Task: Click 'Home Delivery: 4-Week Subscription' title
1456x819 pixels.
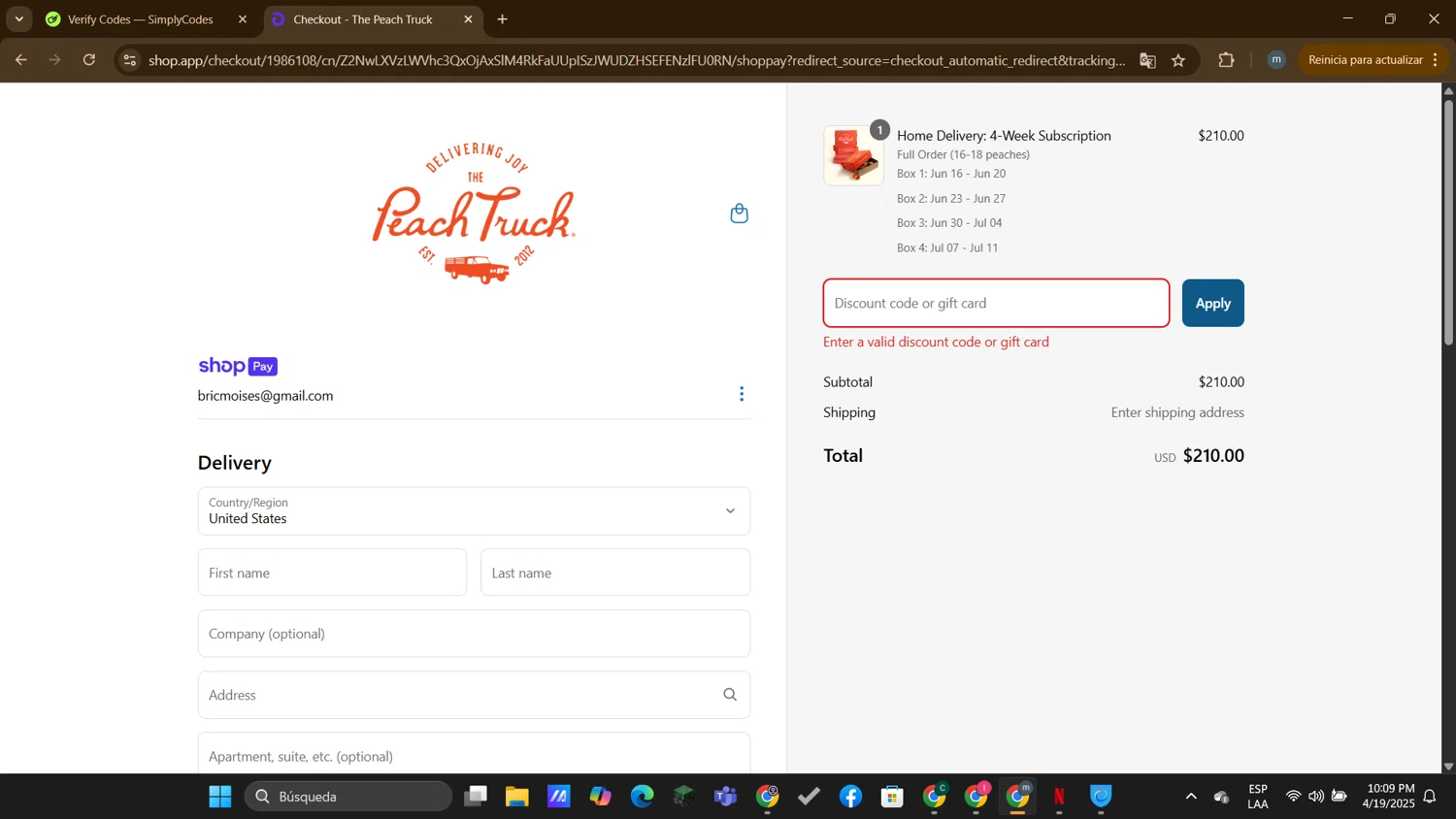Action: coord(1004,136)
